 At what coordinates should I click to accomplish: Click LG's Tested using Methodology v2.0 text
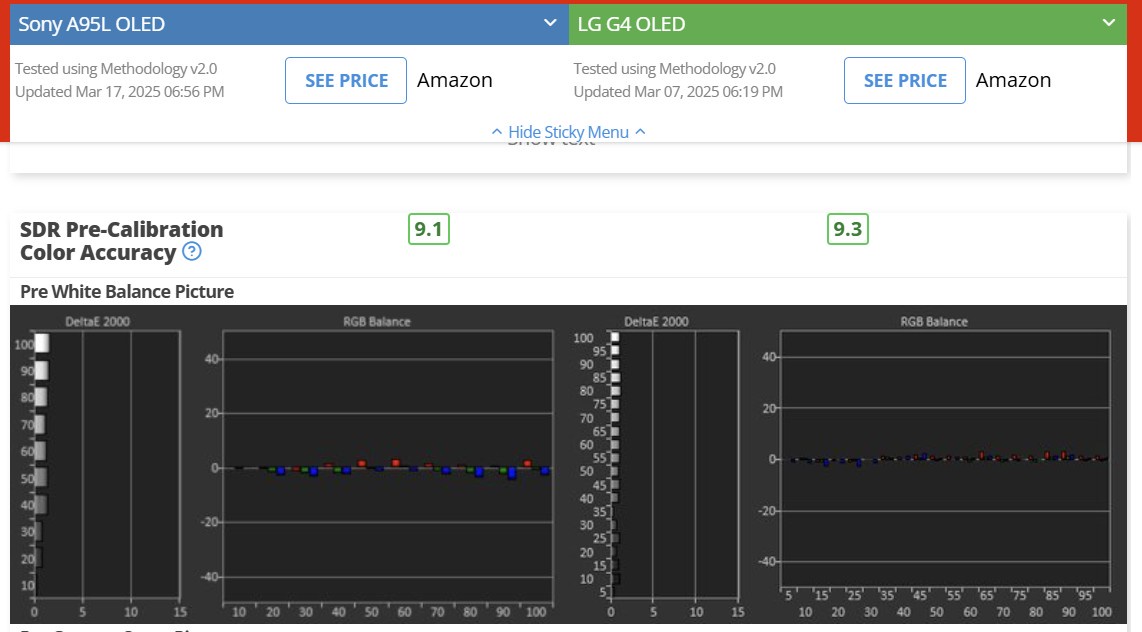pos(674,68)
